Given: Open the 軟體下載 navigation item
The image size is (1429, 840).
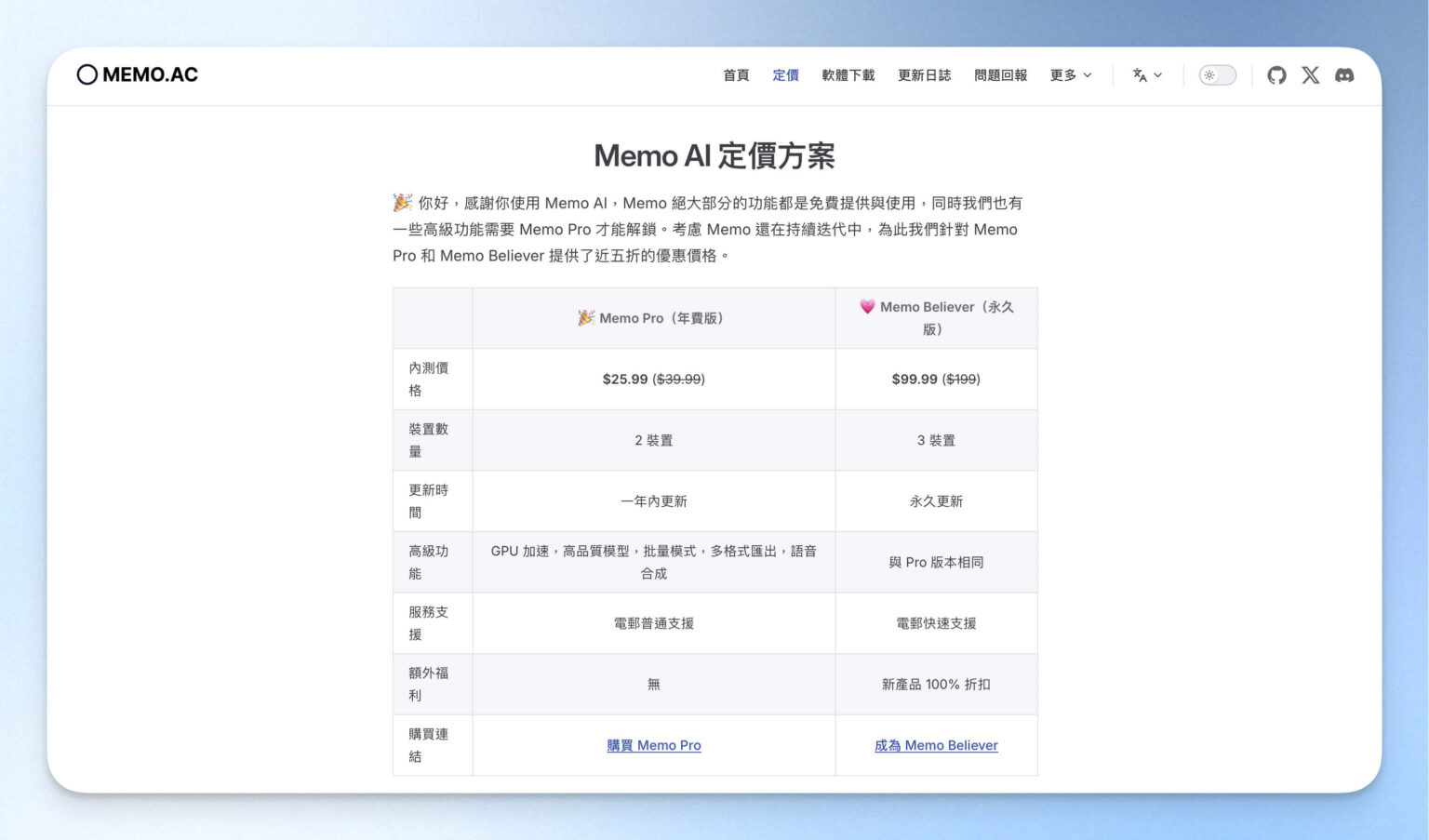Looking at the screenshot, I should click(x=848, y=75).
